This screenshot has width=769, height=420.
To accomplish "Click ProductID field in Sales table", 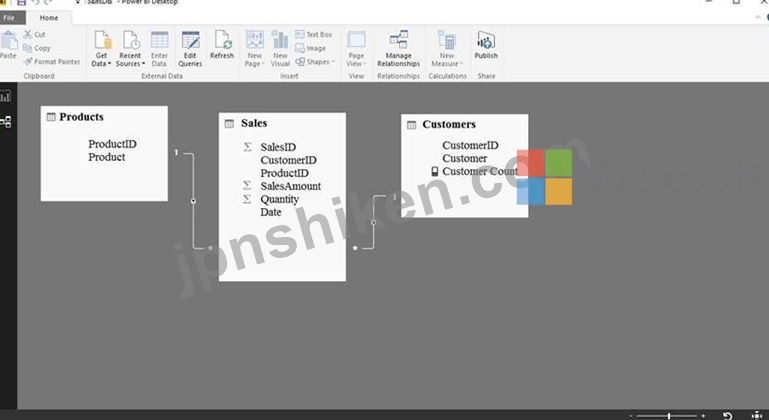I will (x=284, y=173).
